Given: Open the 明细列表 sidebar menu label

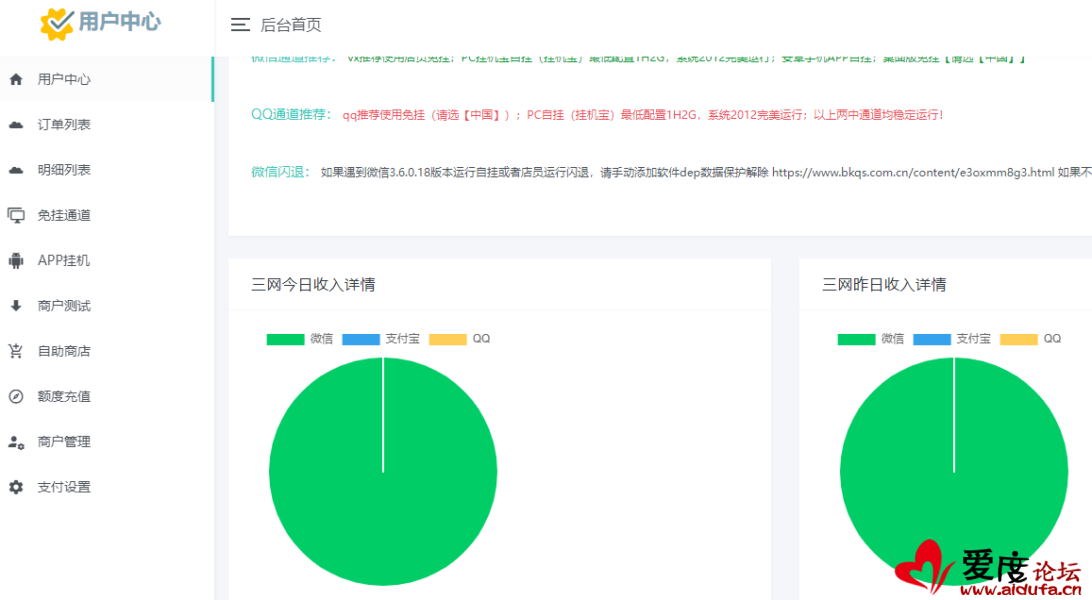Looking at the screenshot, I should point(64,170).
